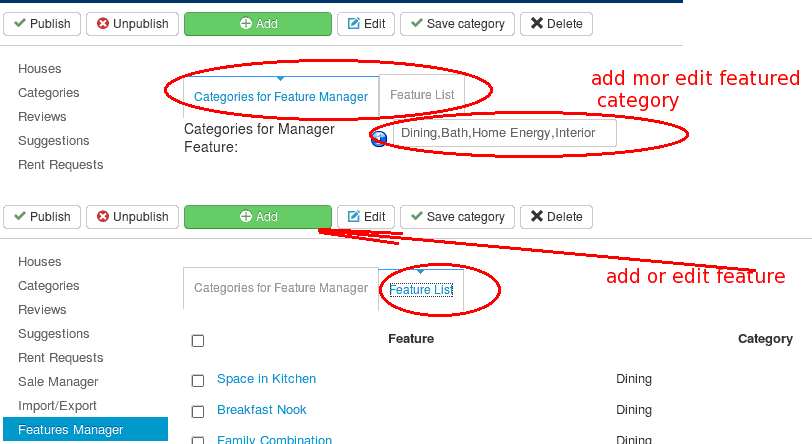Image resolution: width=812 pixels, height=444 pixels.
Task: Click the info icon beside the categories input
Action: pos(379,138)
